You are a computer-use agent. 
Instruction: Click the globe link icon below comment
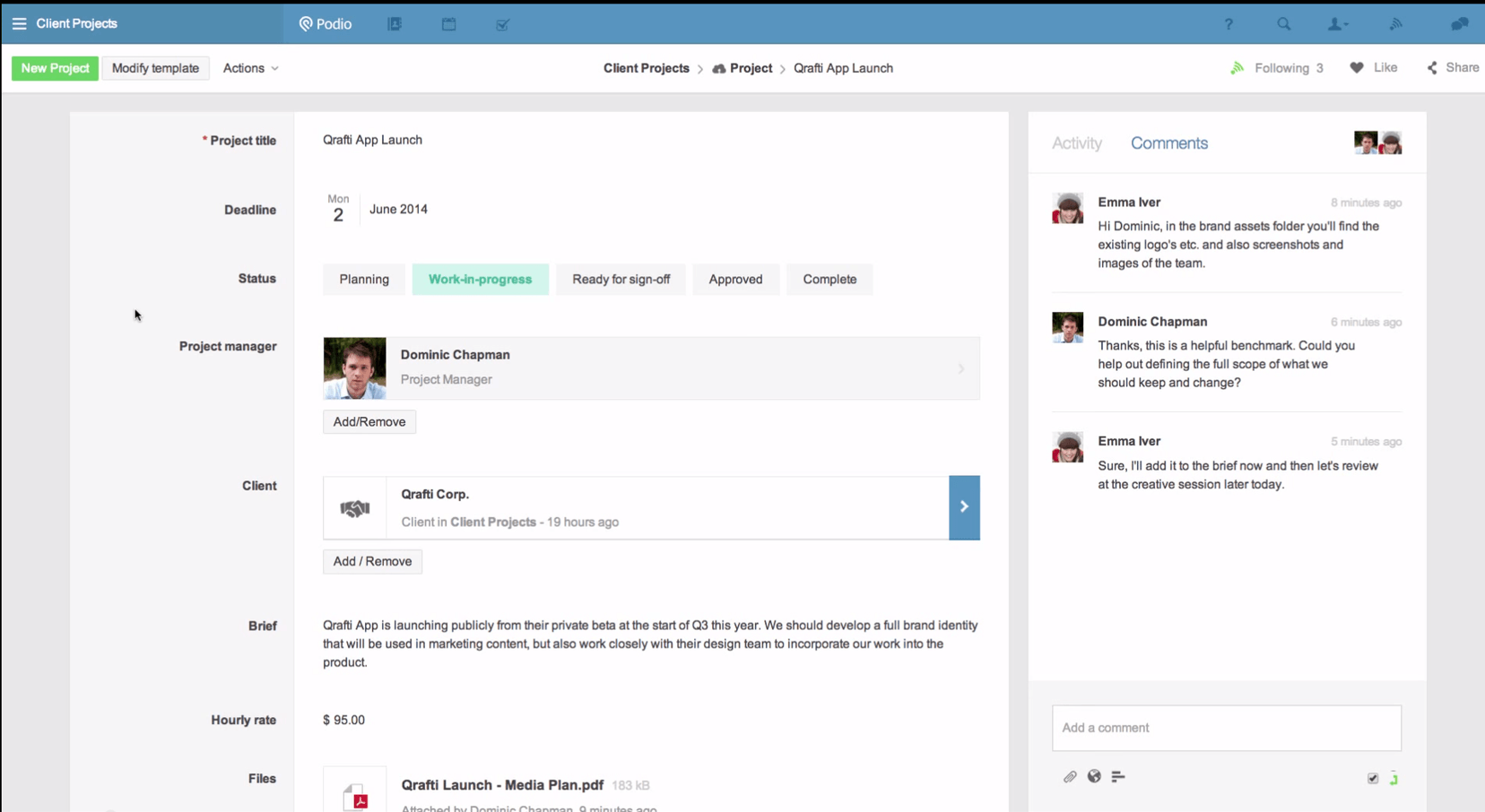[x=1094, y=777]
